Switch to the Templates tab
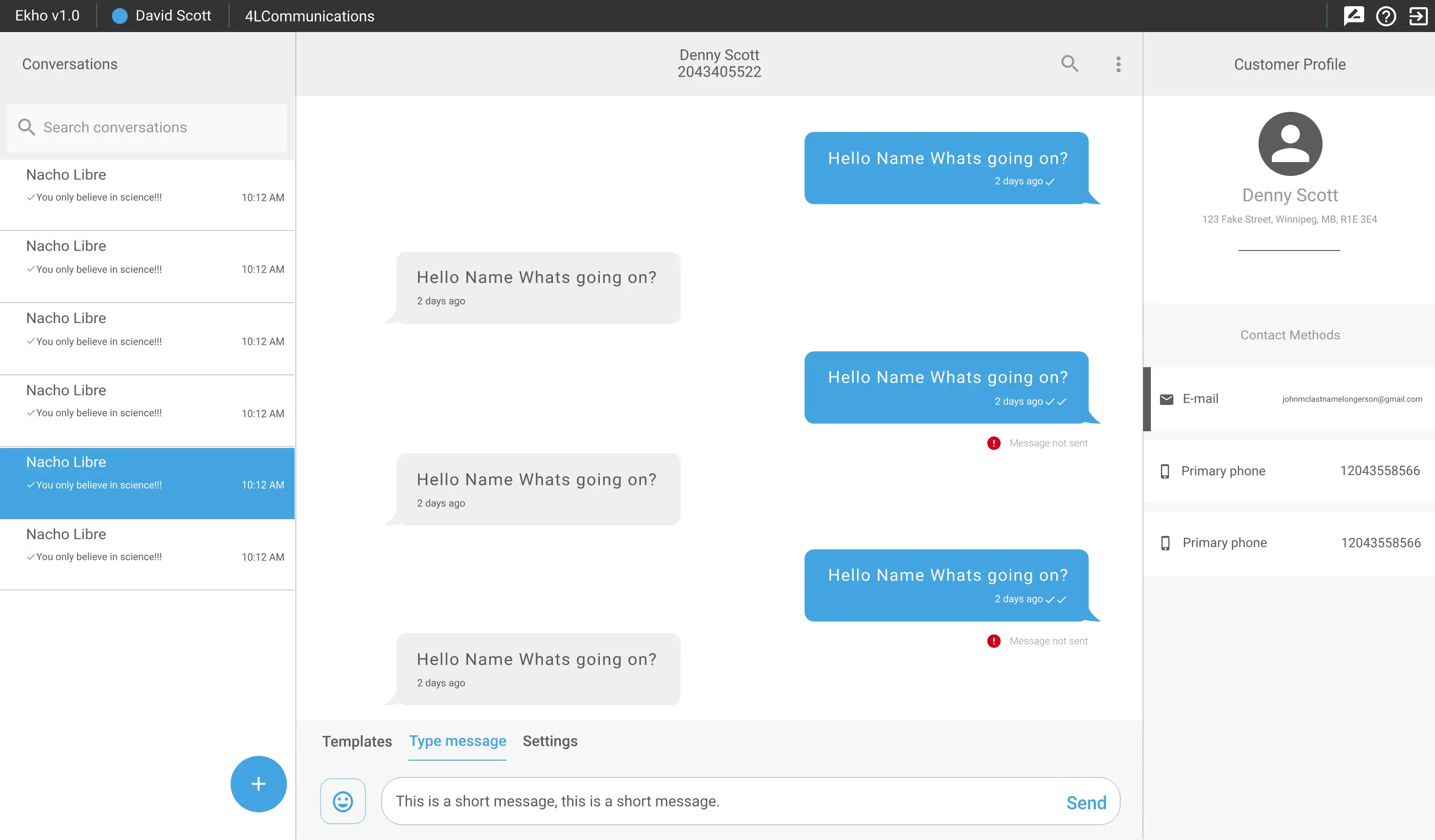Screen dimensions: 1435x840 pyautogui.click(x=357, y=741)
